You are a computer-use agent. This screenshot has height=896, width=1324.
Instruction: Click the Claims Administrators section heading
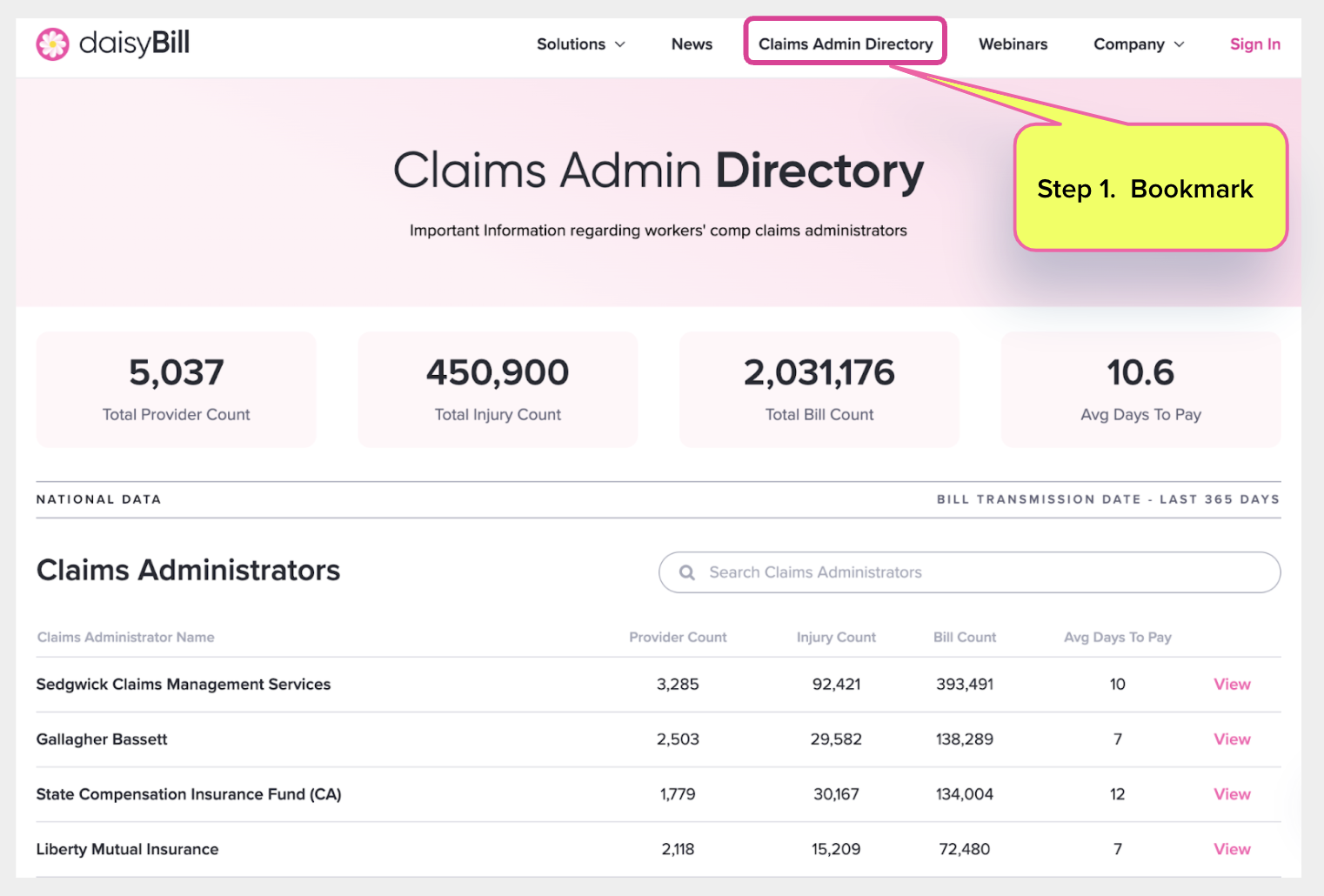tap(188, 571)
